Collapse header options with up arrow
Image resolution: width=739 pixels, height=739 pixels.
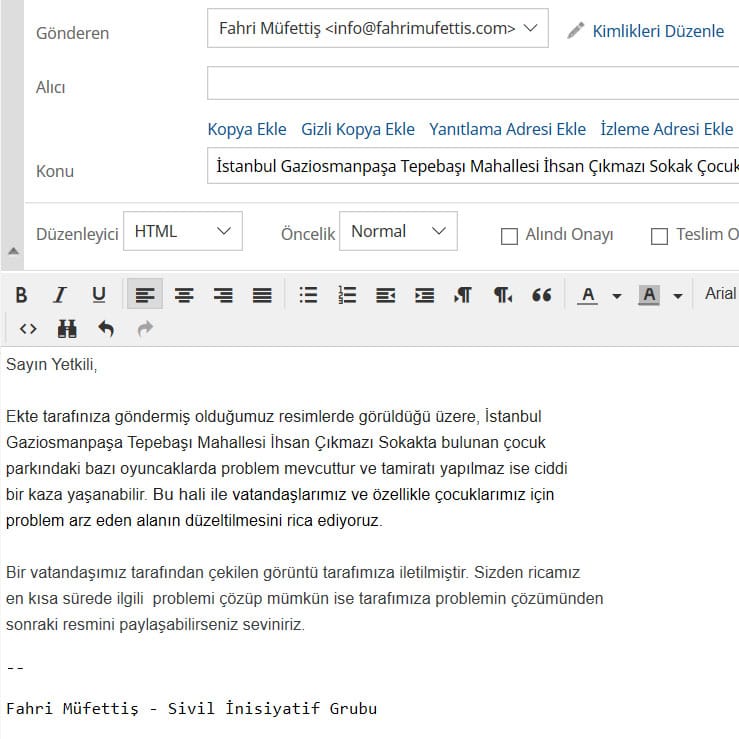click(13, 251)
